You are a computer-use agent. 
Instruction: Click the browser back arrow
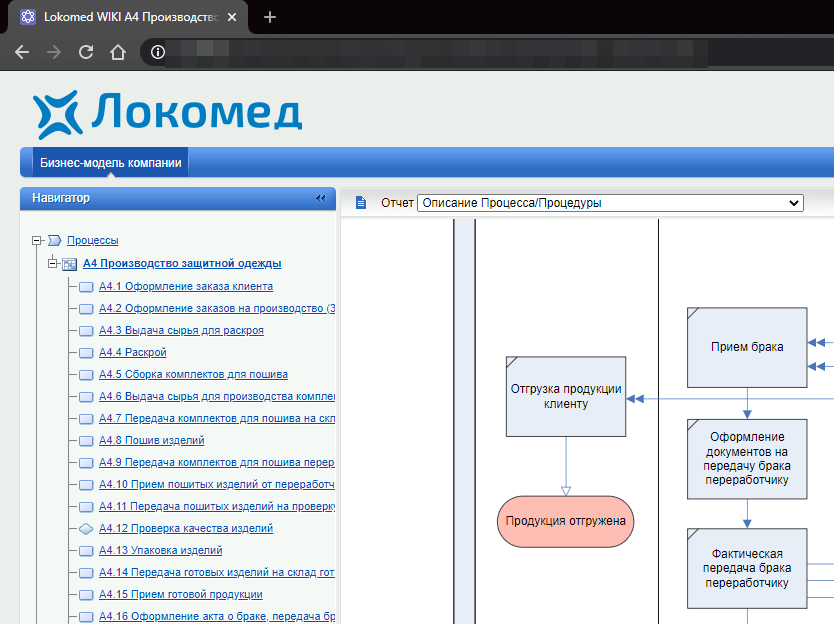tap(22, 52)
